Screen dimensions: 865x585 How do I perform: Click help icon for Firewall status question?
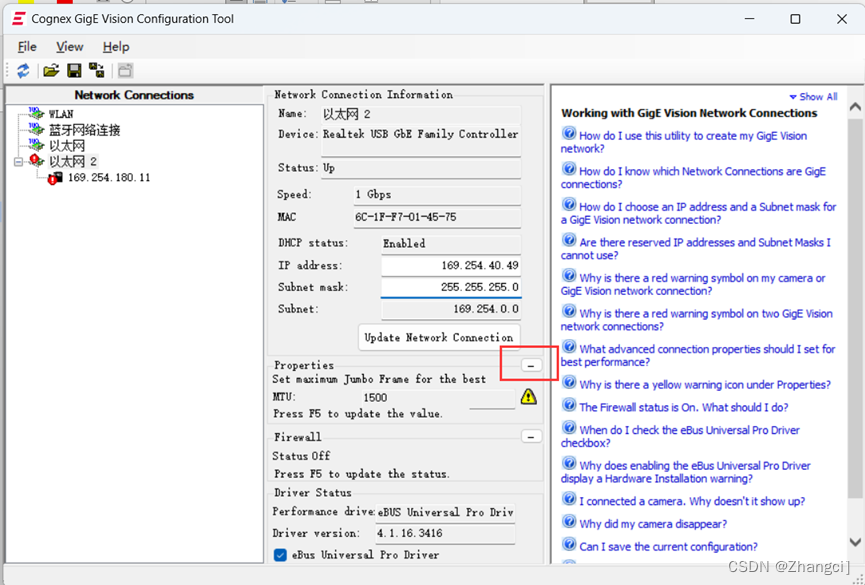click(569, 405)
